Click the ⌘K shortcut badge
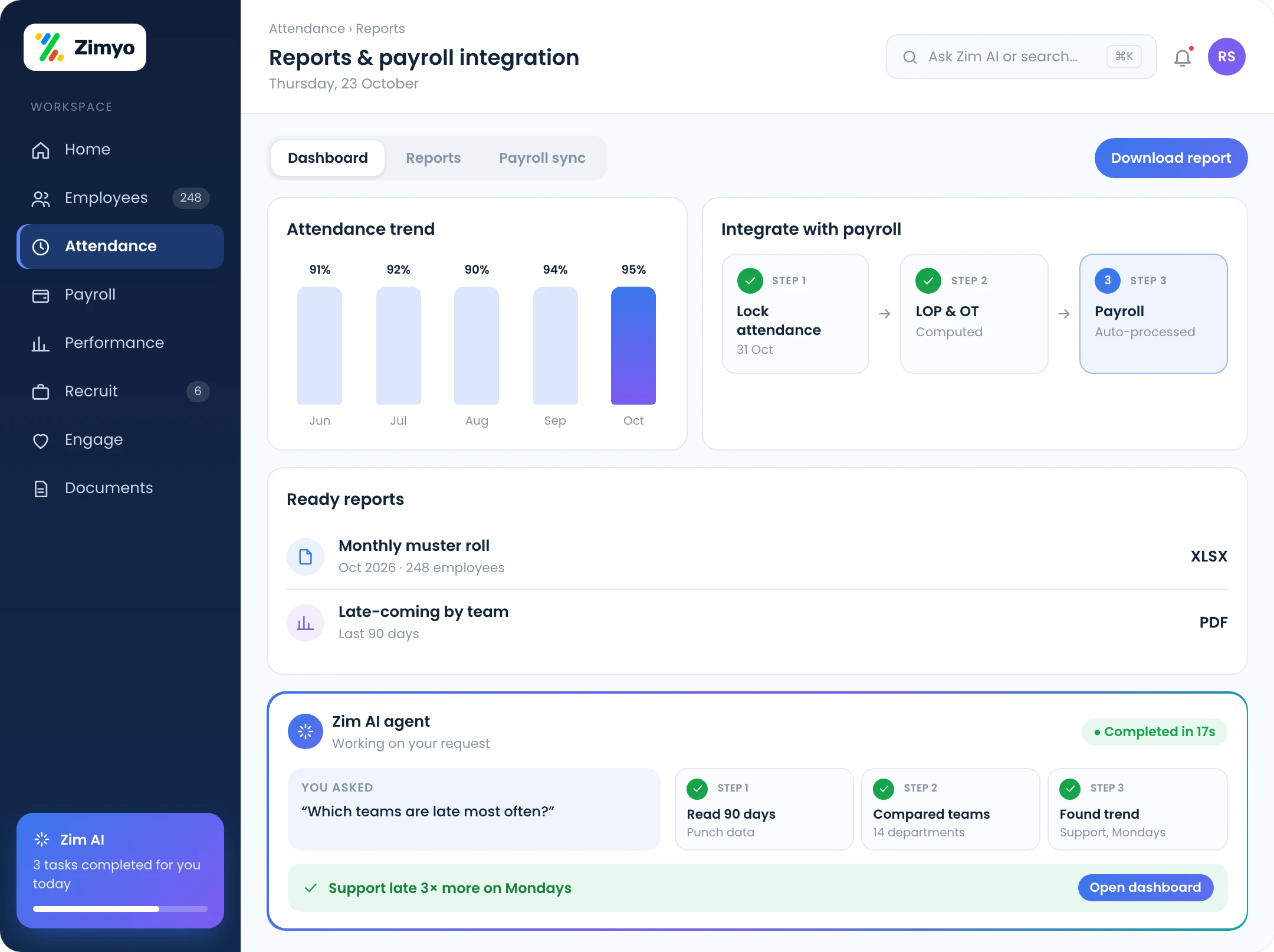Viewport: 1274px width, 952px height. pyautogui.click(x=1124, y=57)
